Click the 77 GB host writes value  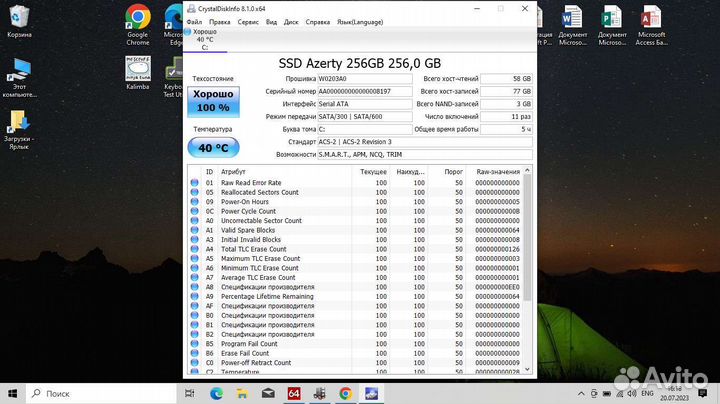coord(506,91)
